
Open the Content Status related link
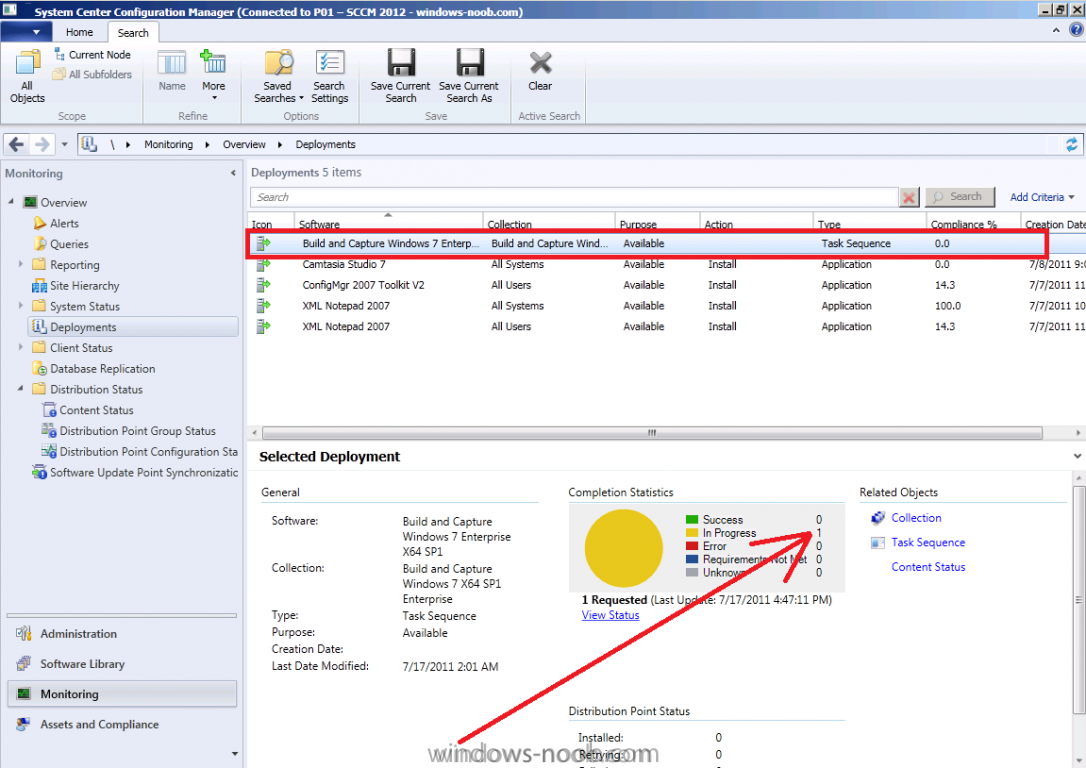[x=928, y=566]
